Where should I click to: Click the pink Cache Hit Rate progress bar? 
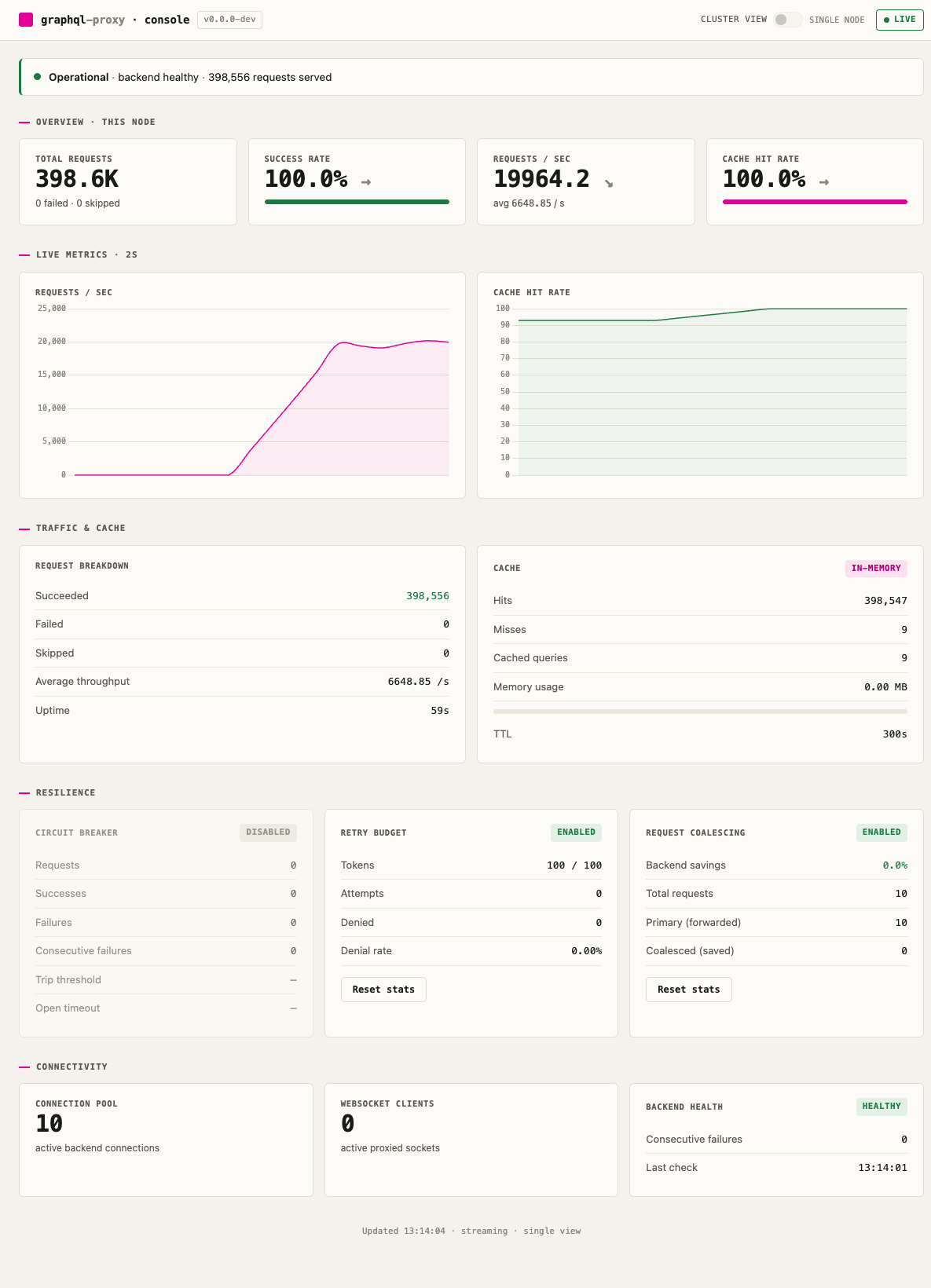pos(815,202)
